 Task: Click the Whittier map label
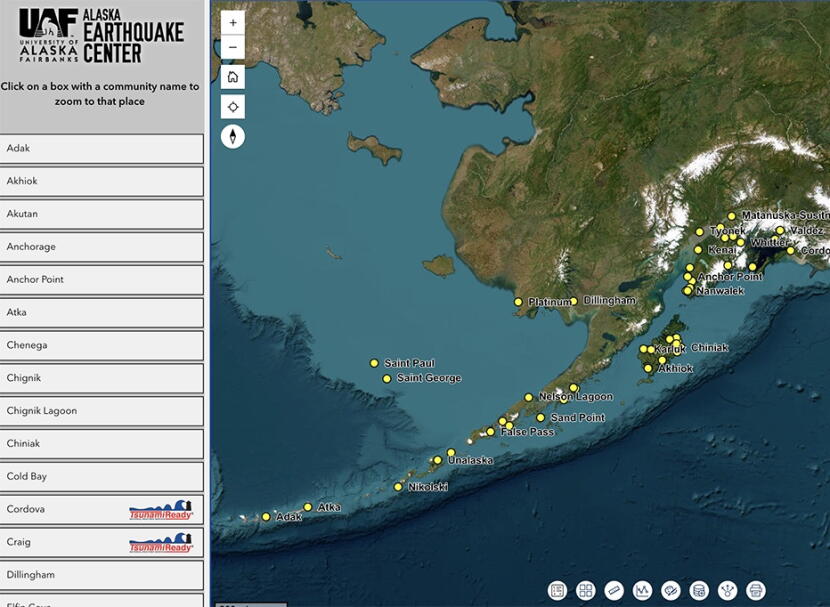click(770, 242)
